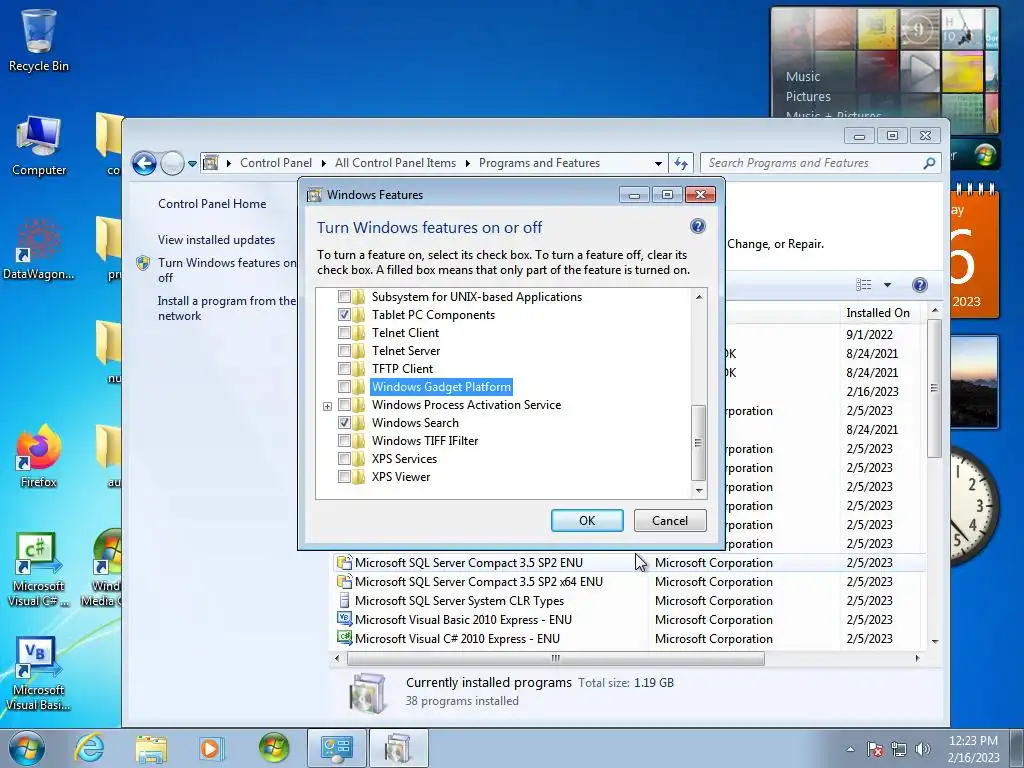
Task: Click the folder icon beside Windows Search
Action: (359, 423)
